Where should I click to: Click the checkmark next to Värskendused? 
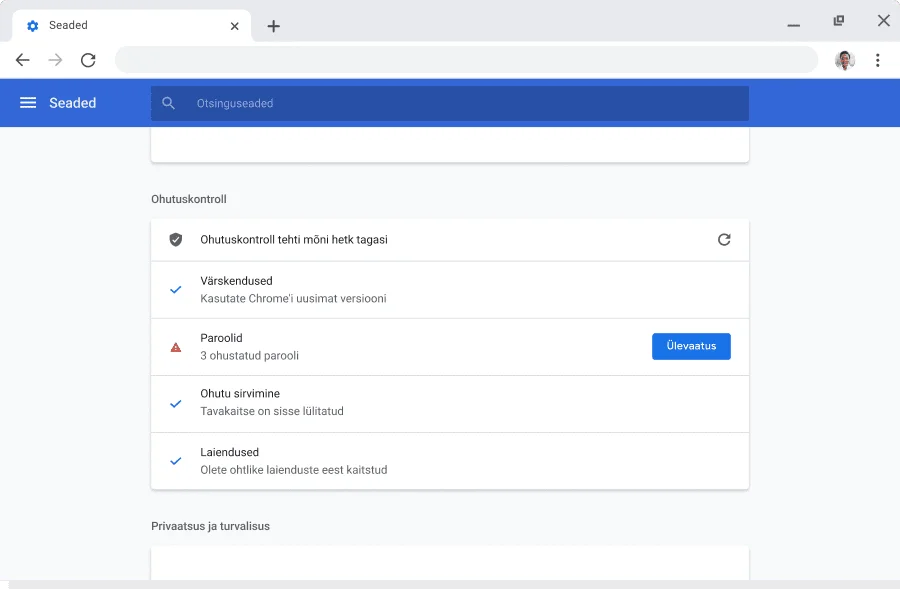(x=176, y=290)
